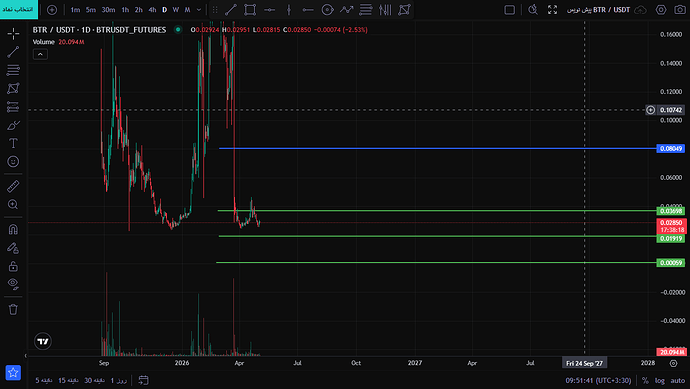Screen dimensions: 690x389
Task: Open the go to date calendar icon
Action: [x=143, y=380]
